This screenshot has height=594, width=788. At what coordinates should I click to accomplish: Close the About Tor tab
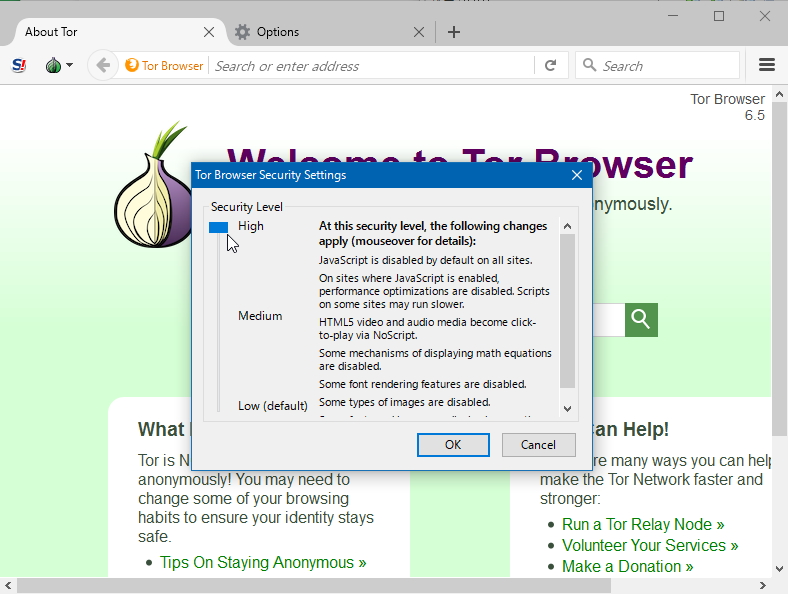coord(209,32)
